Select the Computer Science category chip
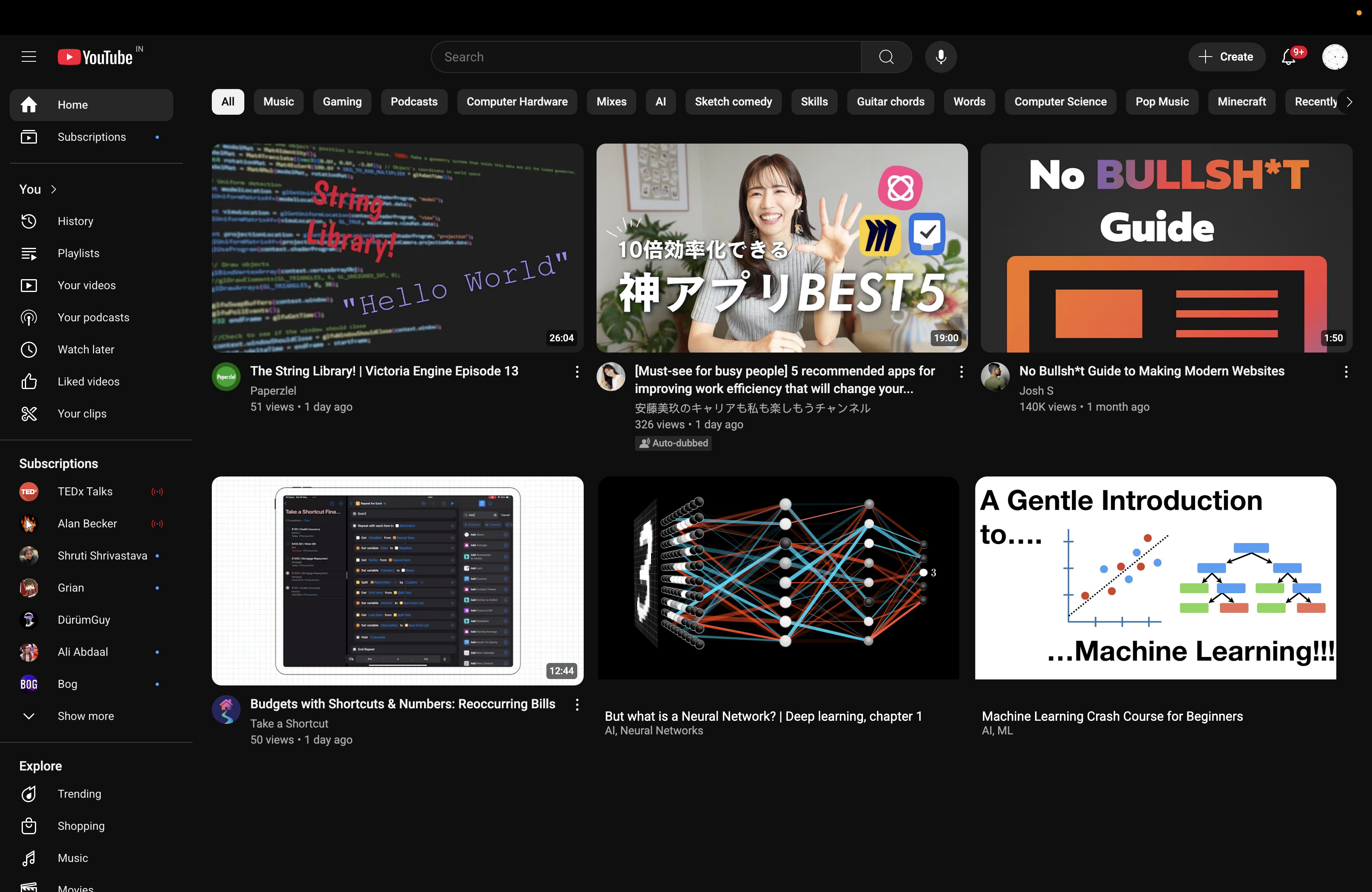The image size is (1372, 892). coord(1059,101)
